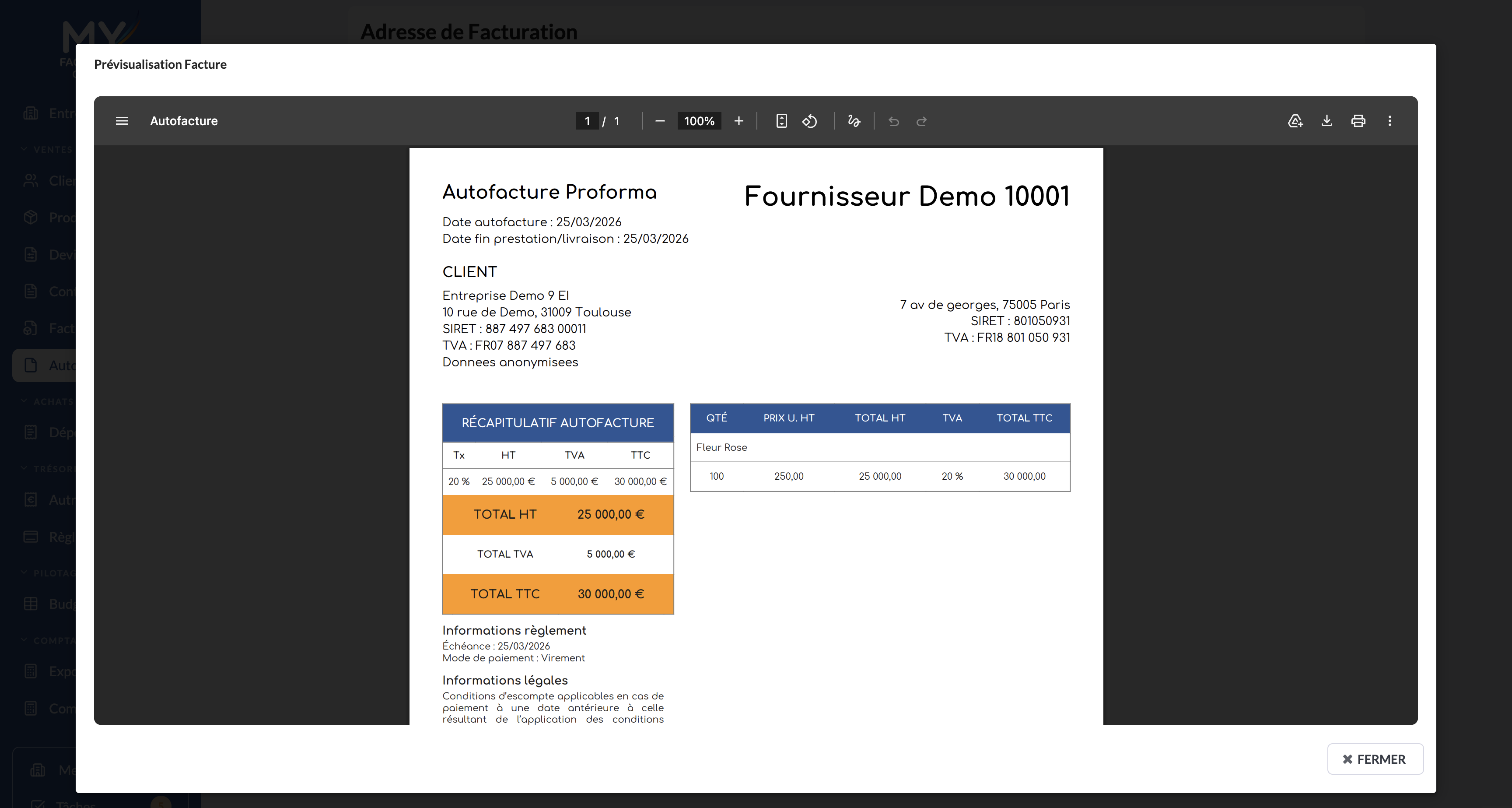Viewport: 1512px width, 808px height.
Task: Save the PDF to Google Drive
Action: tap(1295, 121)
